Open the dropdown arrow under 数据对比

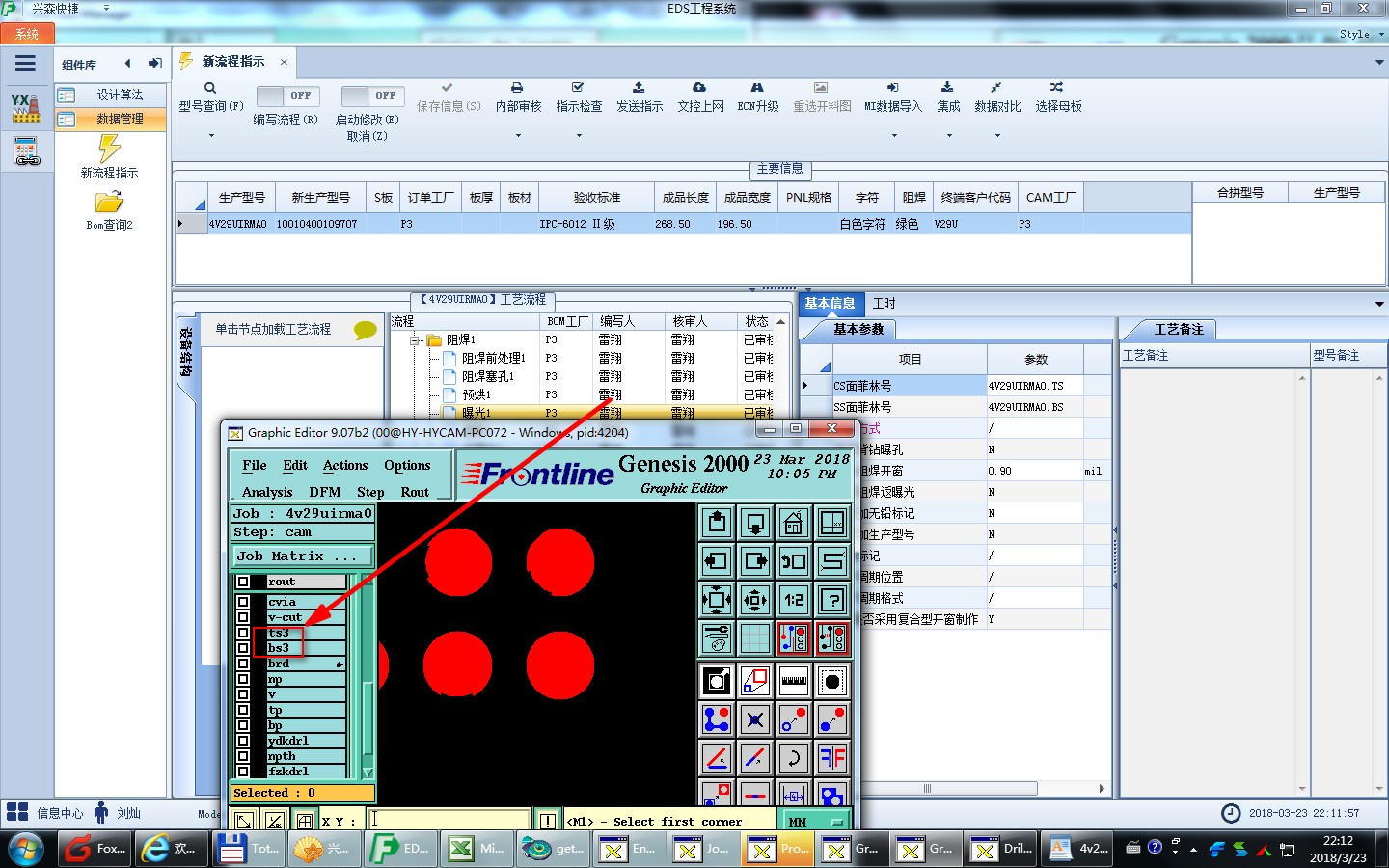[x=997, y=136]
